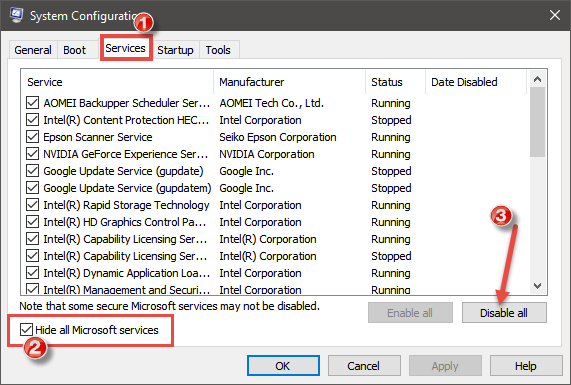This screenshot has height=385, width=571.
Task: Open the Tools tab
Action: point(218,50)
